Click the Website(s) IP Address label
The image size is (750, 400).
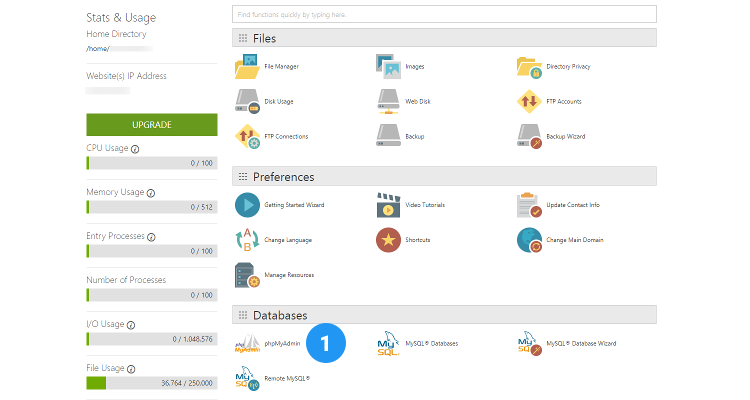[x=126, y=76]
